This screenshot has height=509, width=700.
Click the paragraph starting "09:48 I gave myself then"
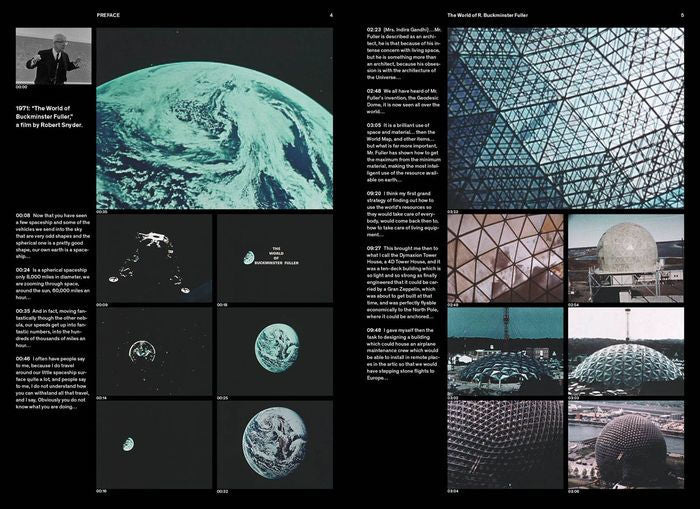(403, 354)
